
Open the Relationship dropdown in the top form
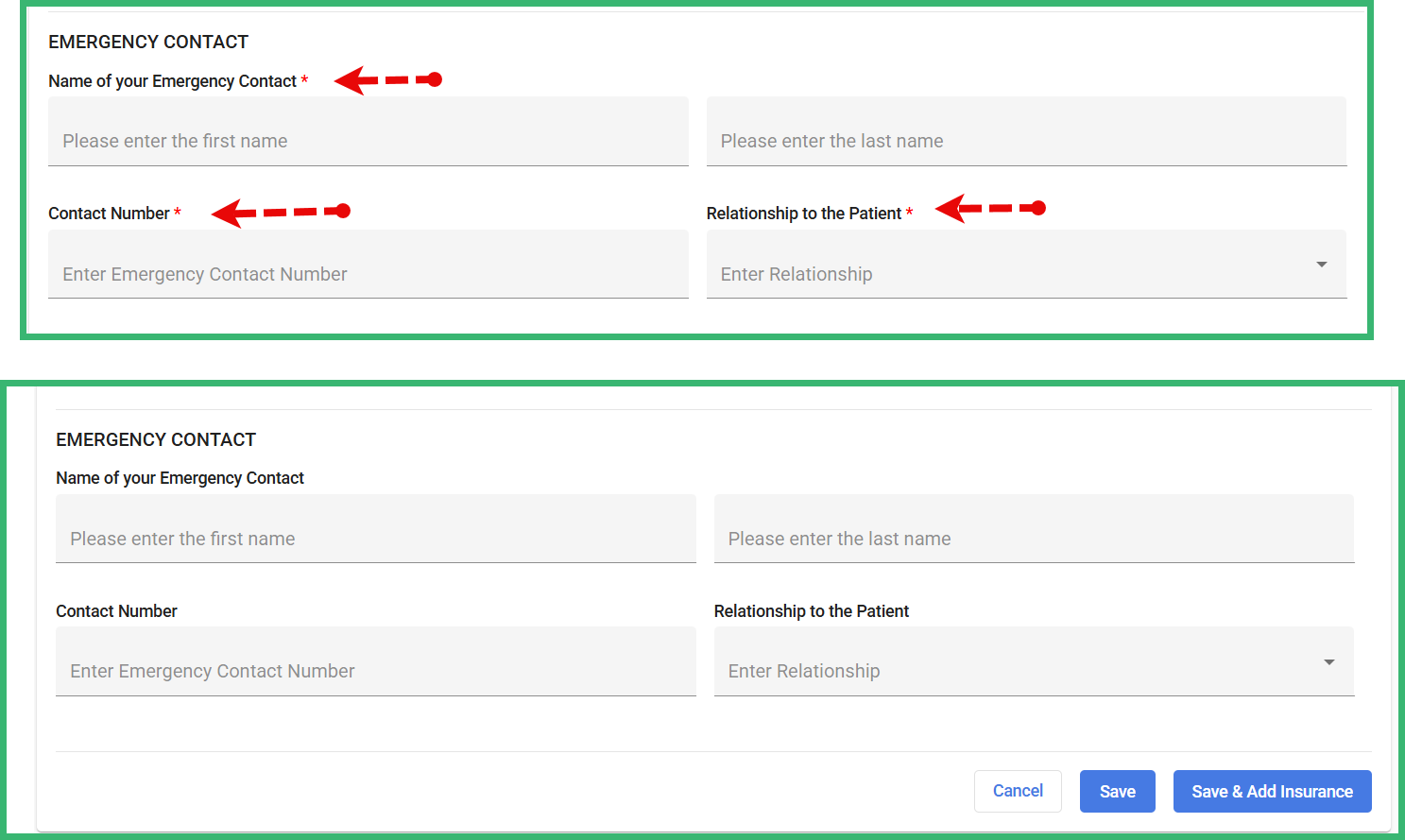1320,265
